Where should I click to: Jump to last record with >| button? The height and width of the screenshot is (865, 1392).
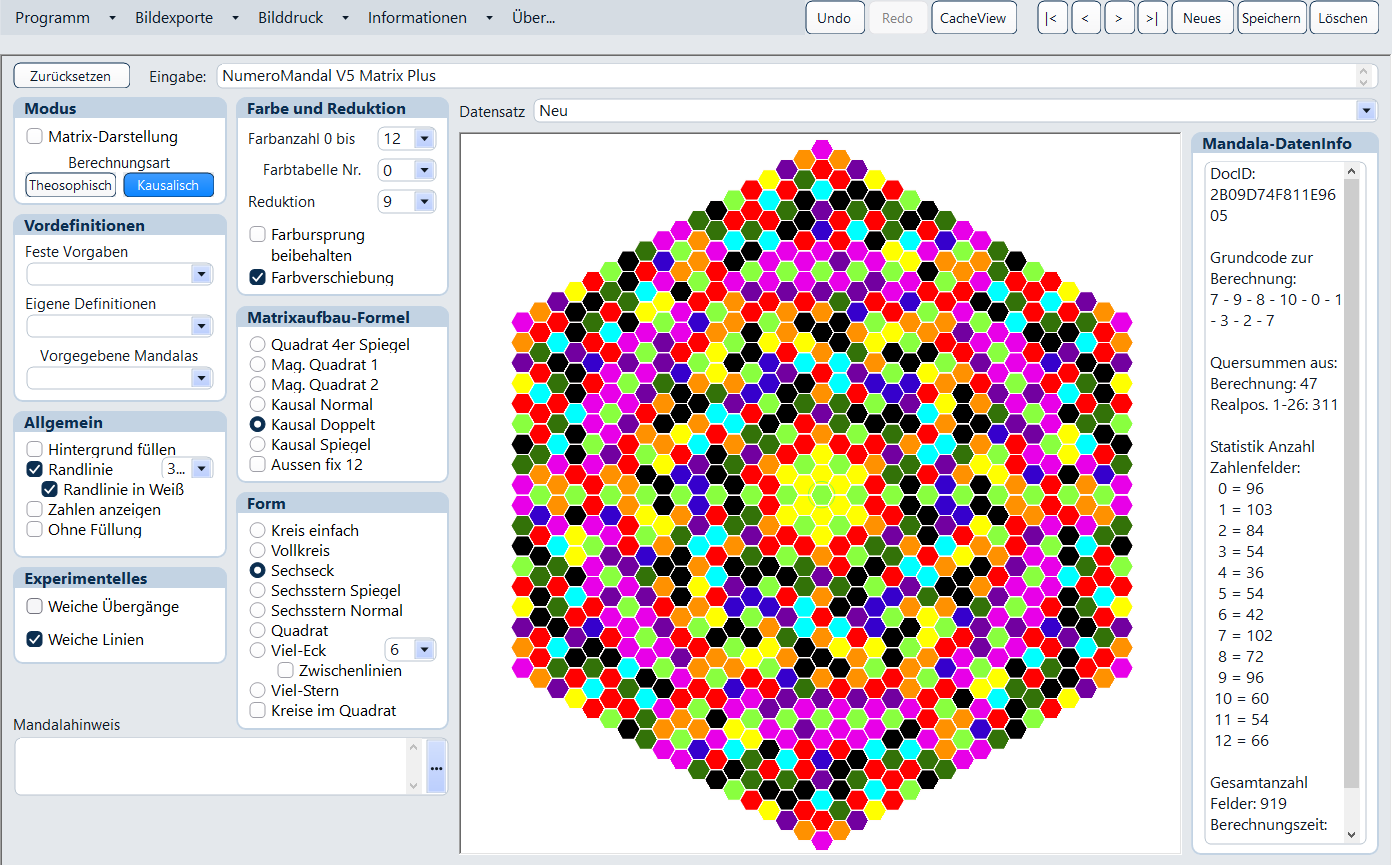1153,18
